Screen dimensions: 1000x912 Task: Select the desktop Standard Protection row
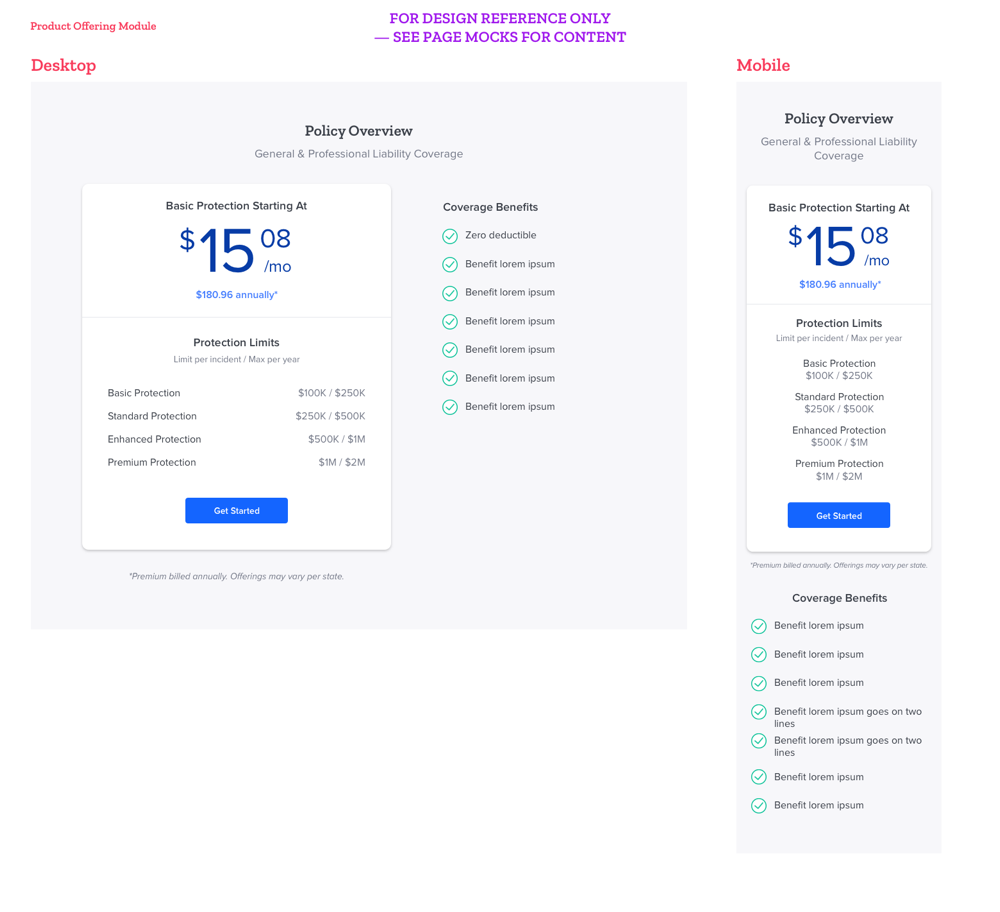click(236, 416)
